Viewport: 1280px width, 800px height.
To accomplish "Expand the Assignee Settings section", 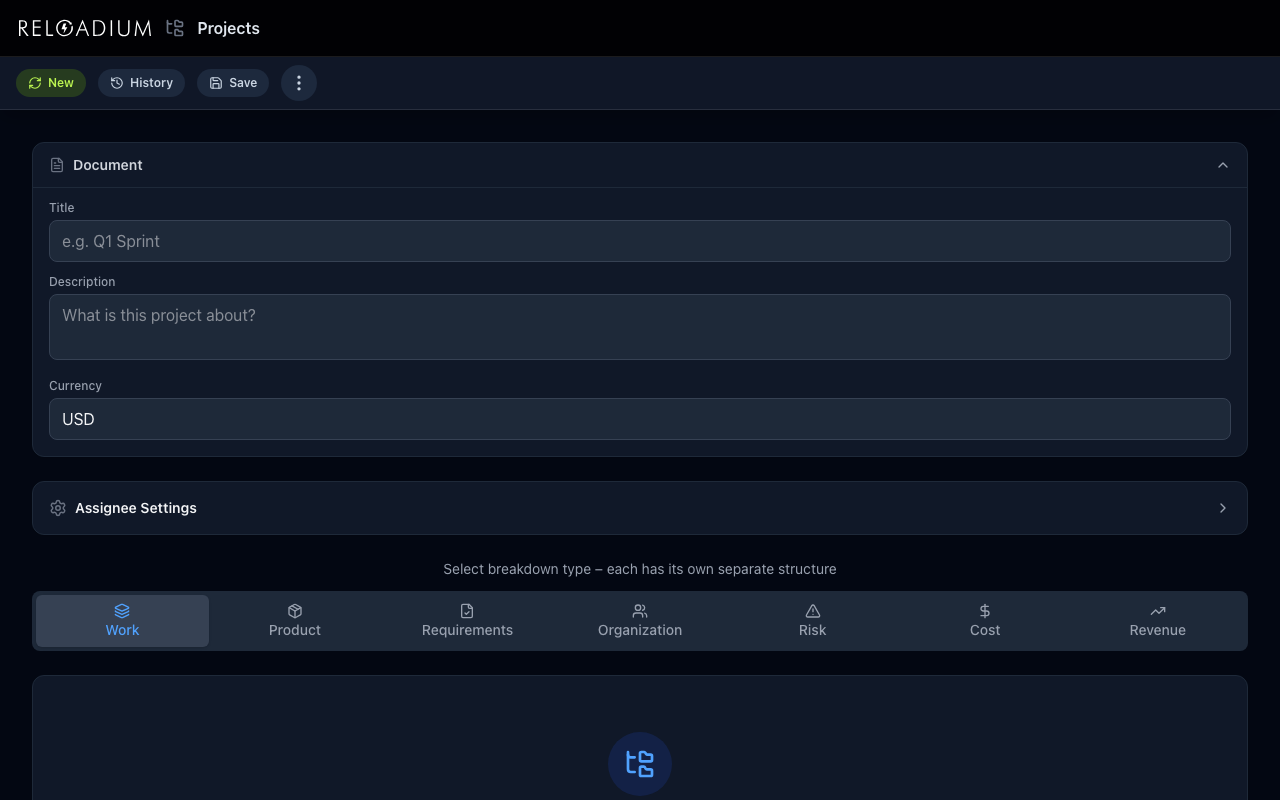I will point(1222,508).
